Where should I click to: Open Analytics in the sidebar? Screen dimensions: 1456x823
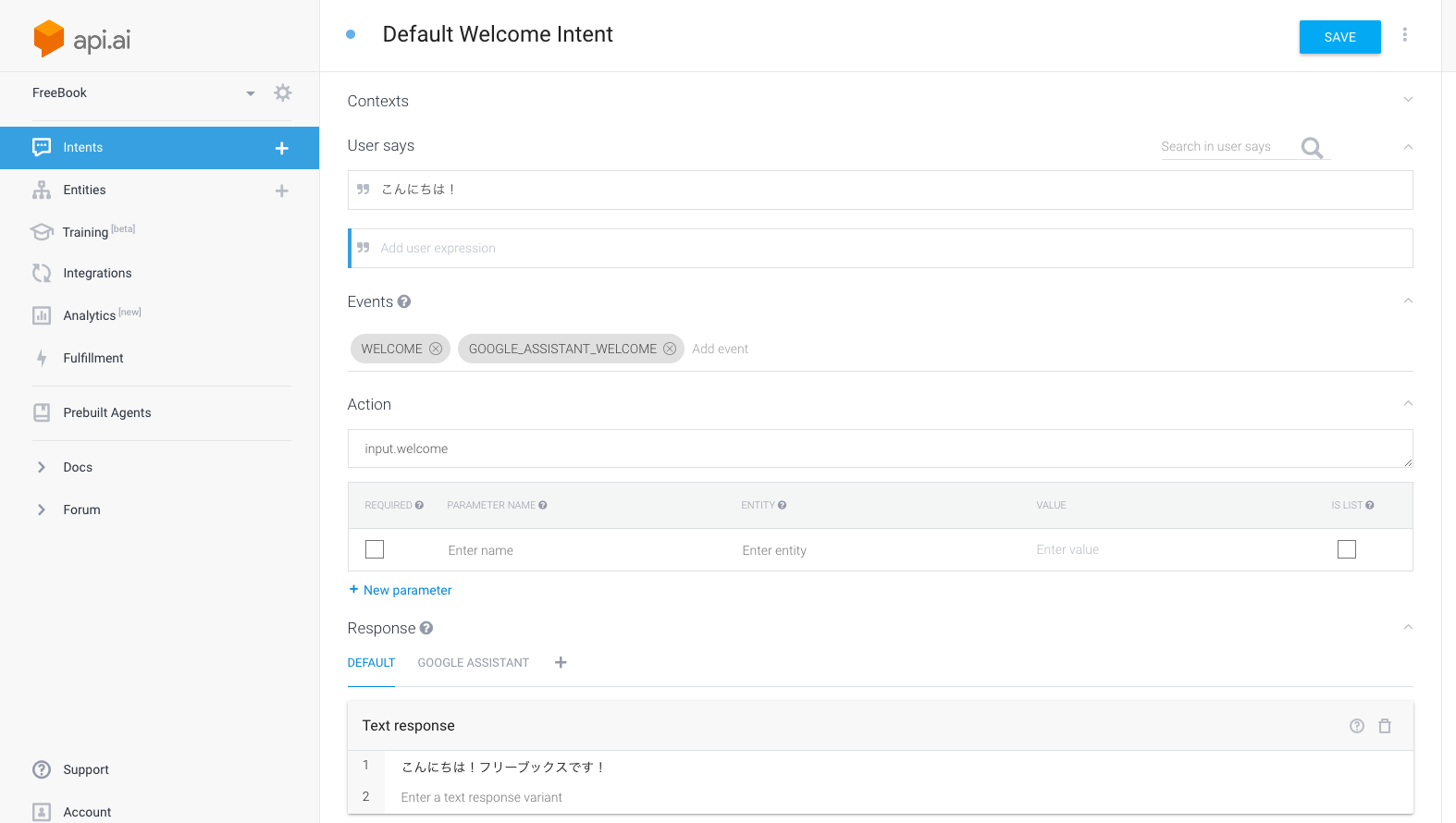pos(90,315)
